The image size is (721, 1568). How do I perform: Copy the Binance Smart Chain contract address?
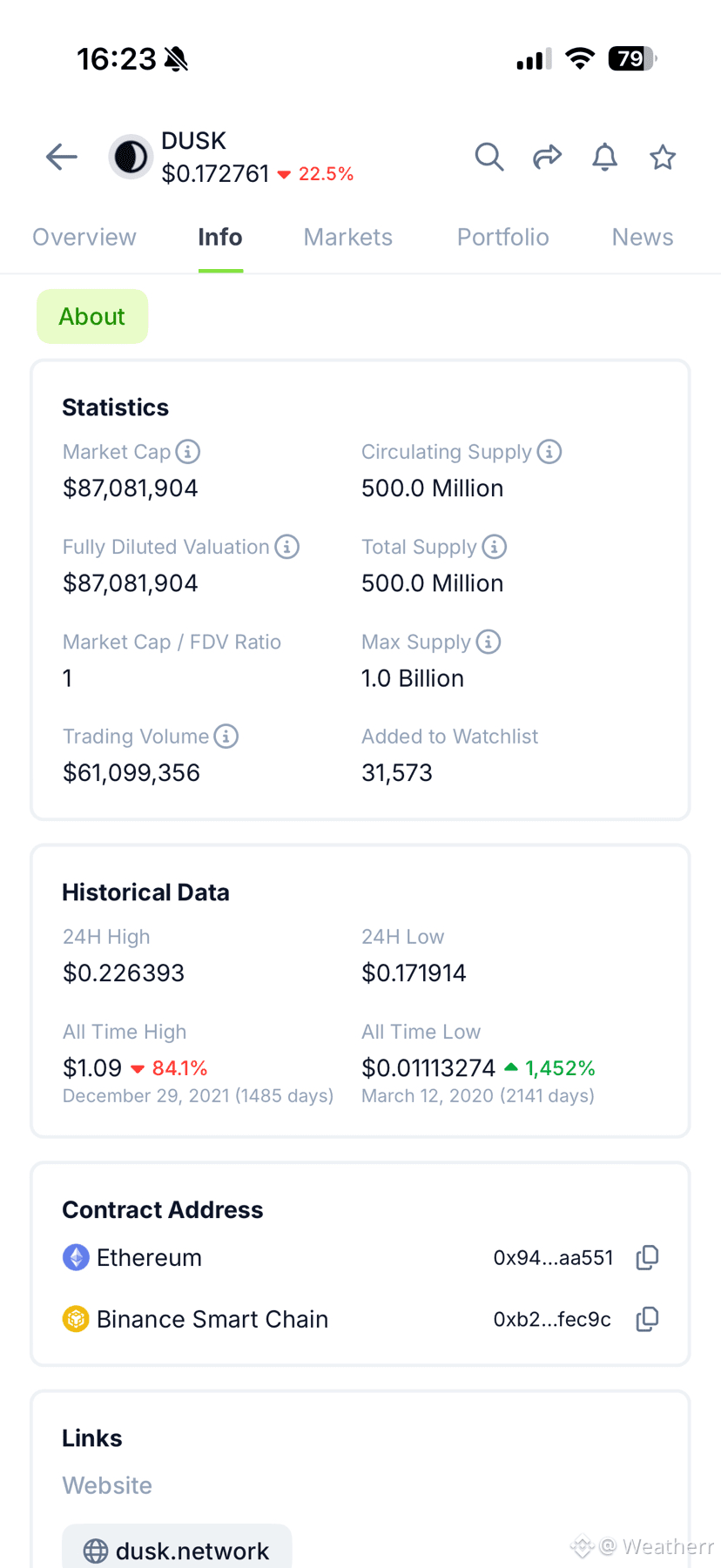[x=647, y=1319]
